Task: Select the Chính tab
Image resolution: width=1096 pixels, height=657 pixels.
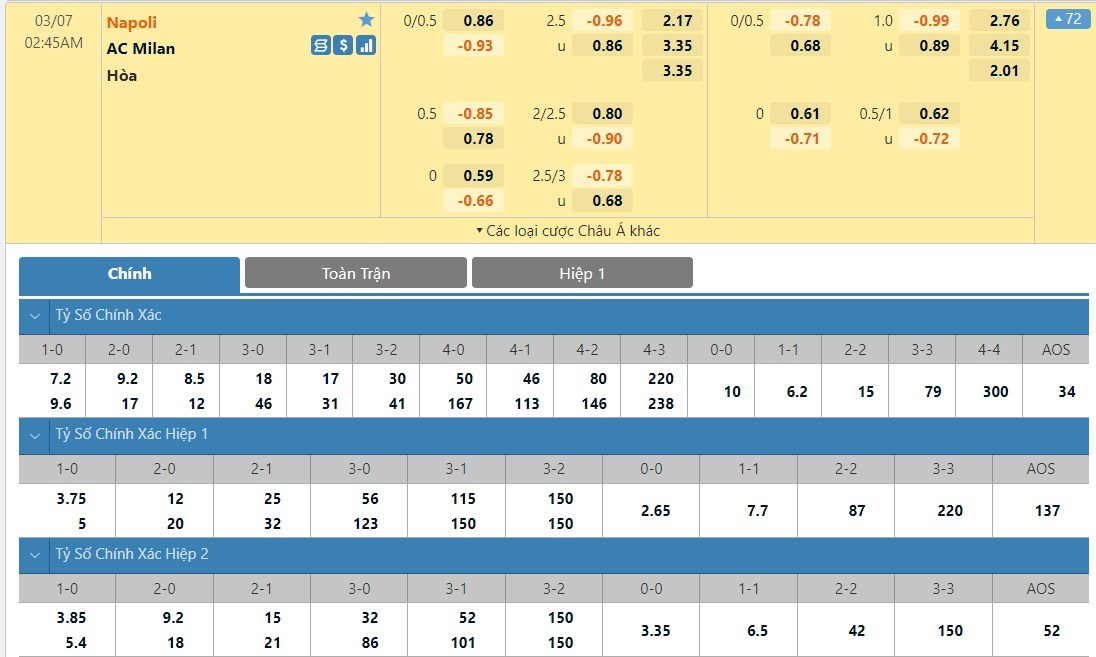Action: point(130,273)
